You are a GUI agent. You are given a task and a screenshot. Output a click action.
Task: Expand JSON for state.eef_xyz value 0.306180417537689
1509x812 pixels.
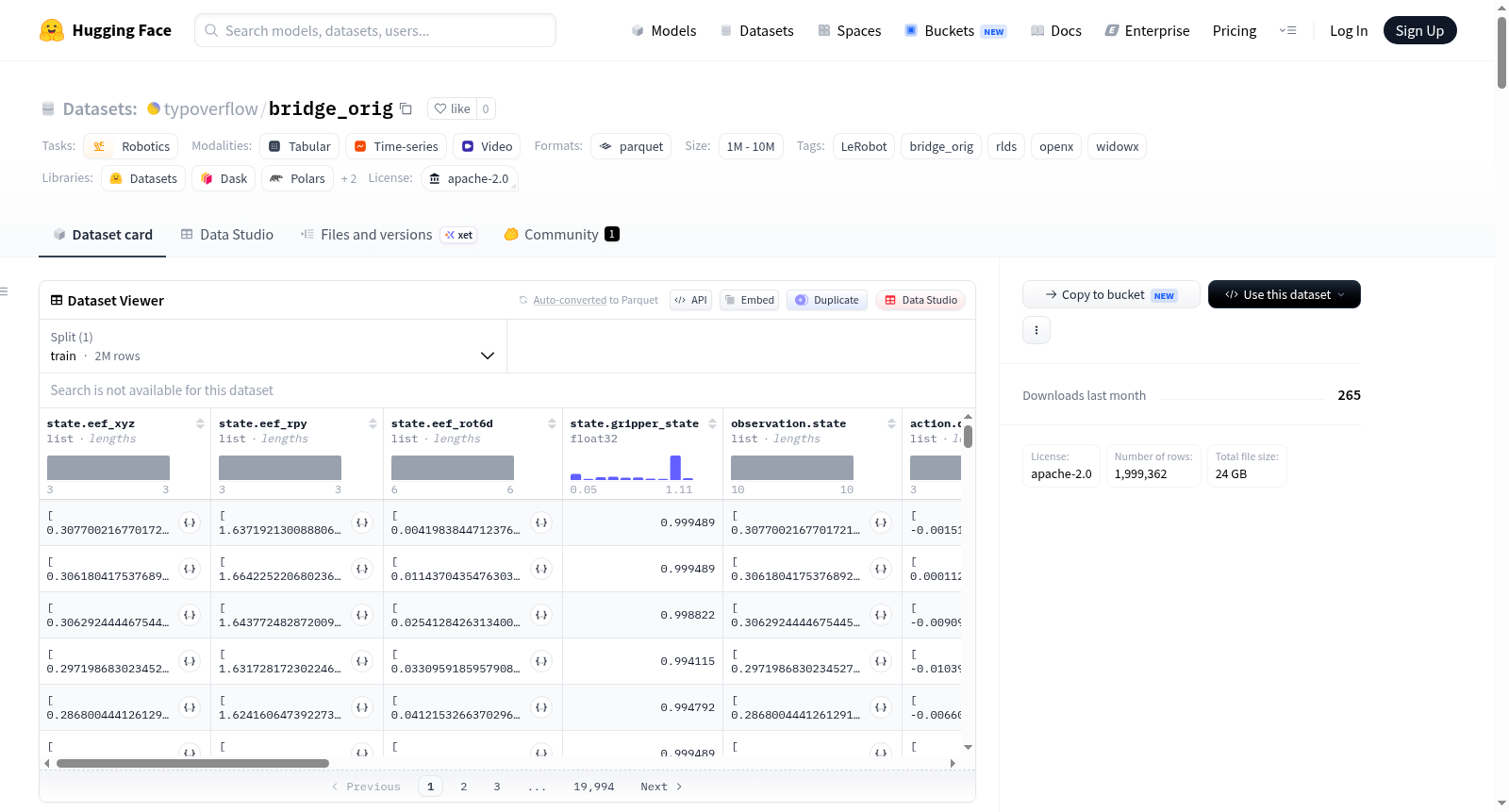(x=190, y=569)
